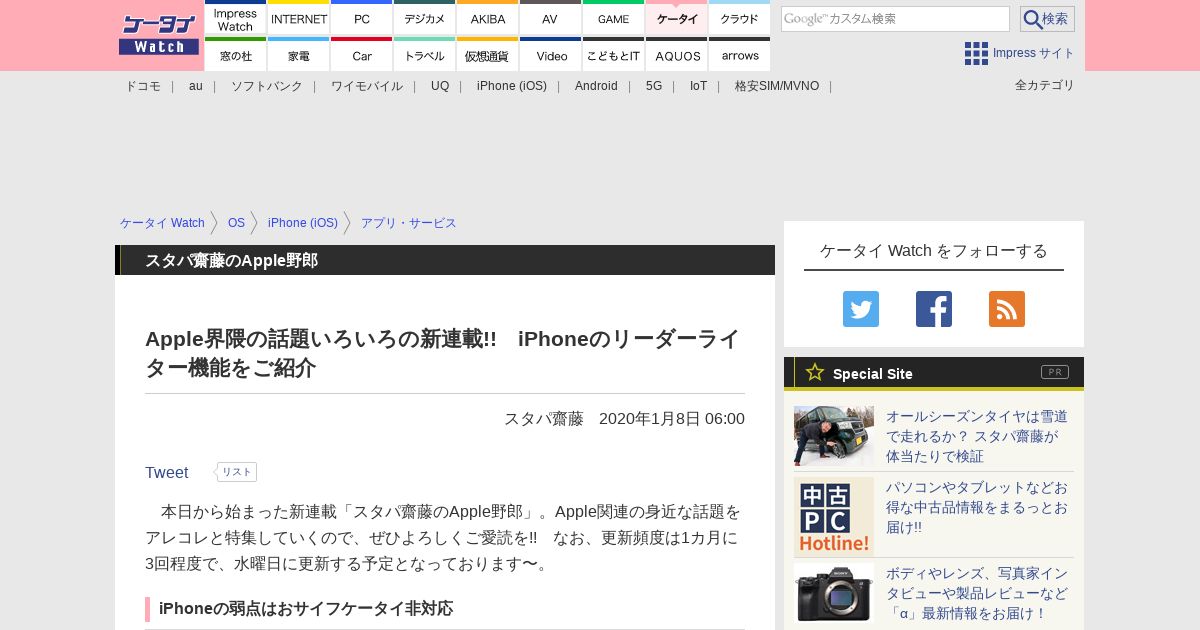This screenshot has width=1200, height=630.
Task: Click the ケータイ Watch site logo
Action: coord(159,35)
